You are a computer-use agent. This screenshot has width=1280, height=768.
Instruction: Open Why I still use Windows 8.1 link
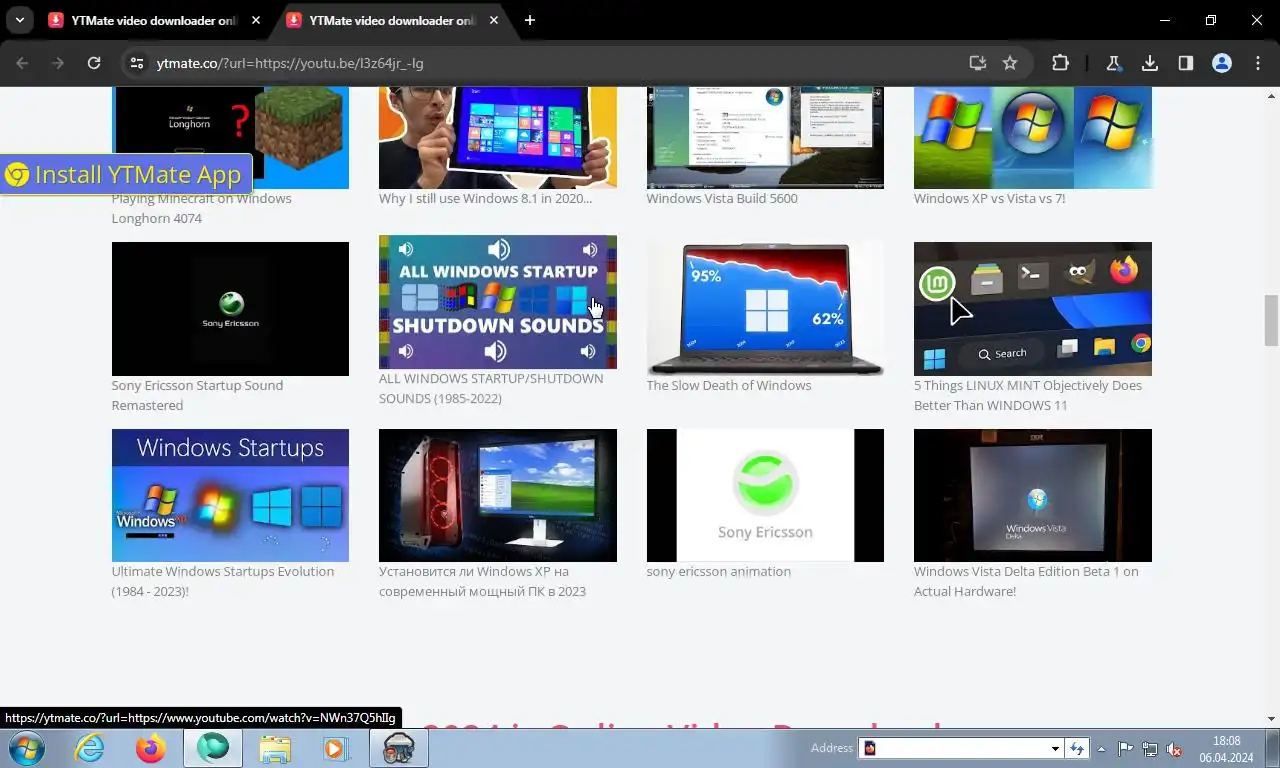(485, 198)
